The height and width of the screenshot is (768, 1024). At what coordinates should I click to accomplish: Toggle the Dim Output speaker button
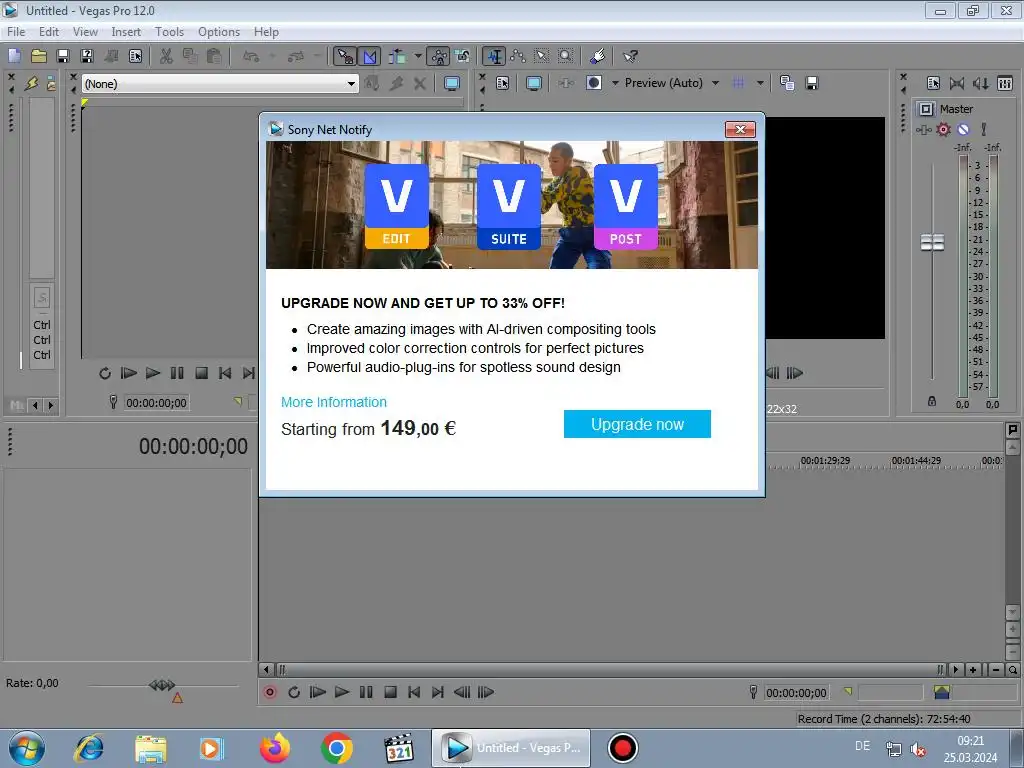click(980, 83)
